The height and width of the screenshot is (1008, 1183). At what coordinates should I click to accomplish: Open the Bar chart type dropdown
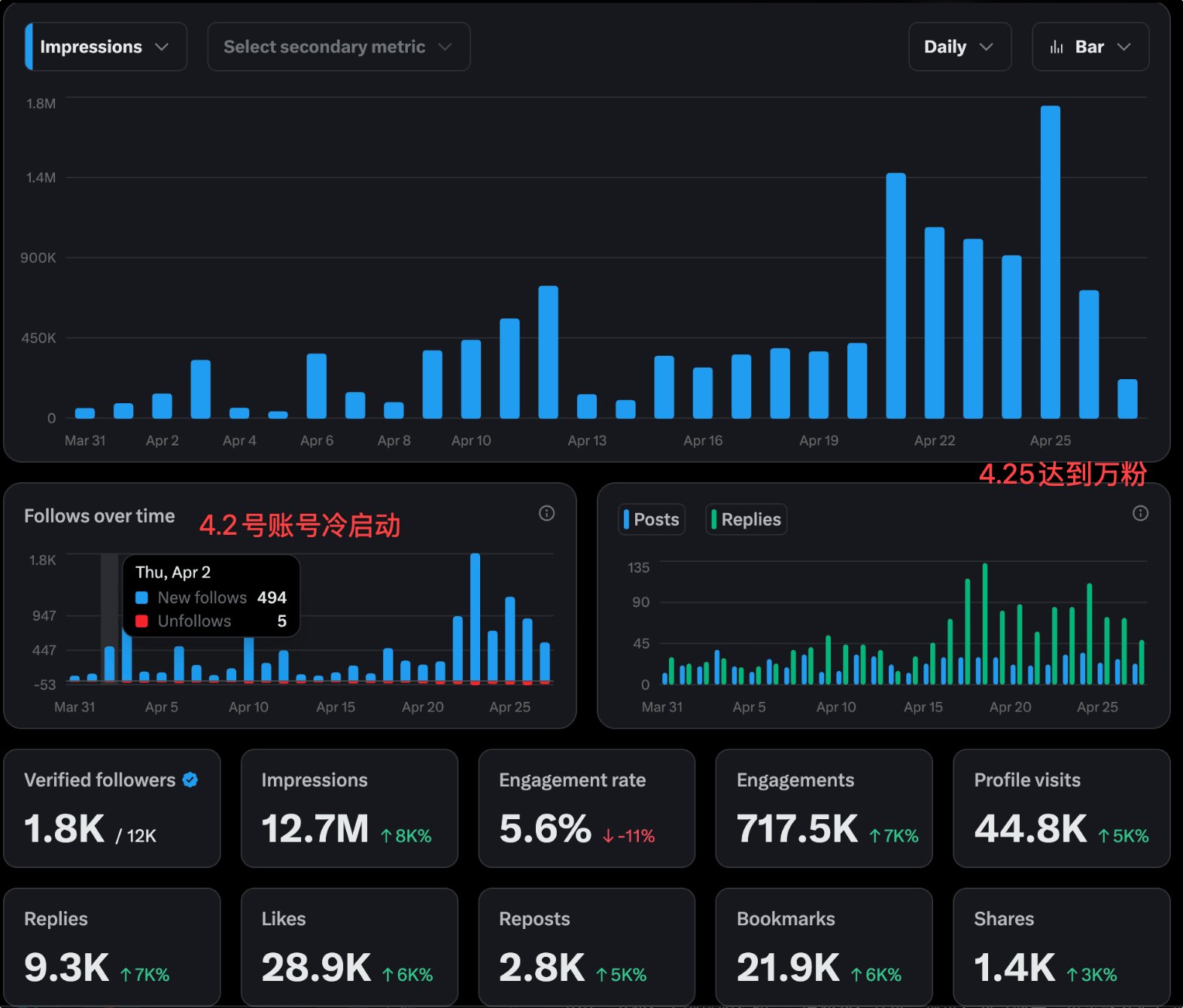(x=1090, y=47)
